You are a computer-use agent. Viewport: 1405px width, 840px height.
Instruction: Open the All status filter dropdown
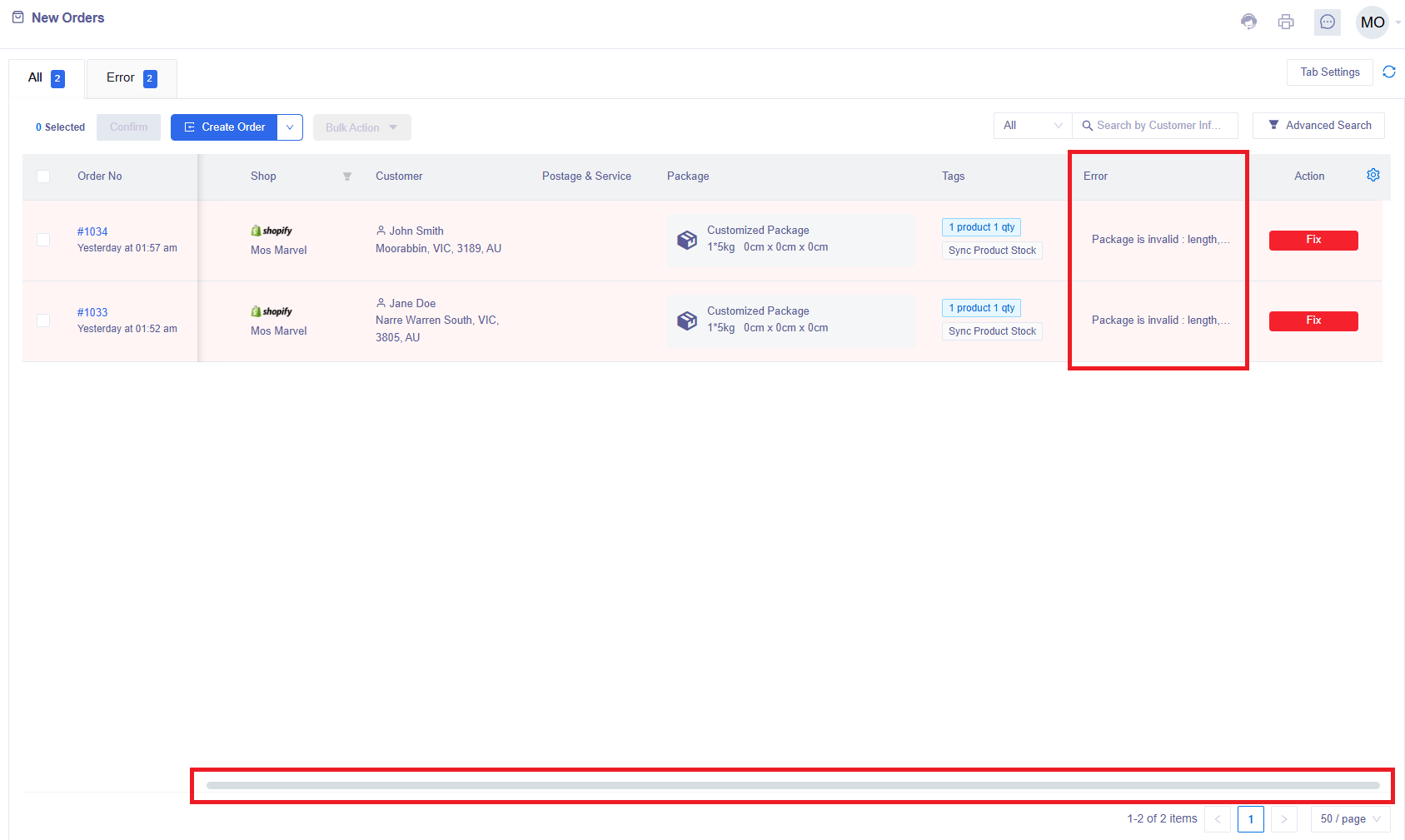click(1032, 125)
